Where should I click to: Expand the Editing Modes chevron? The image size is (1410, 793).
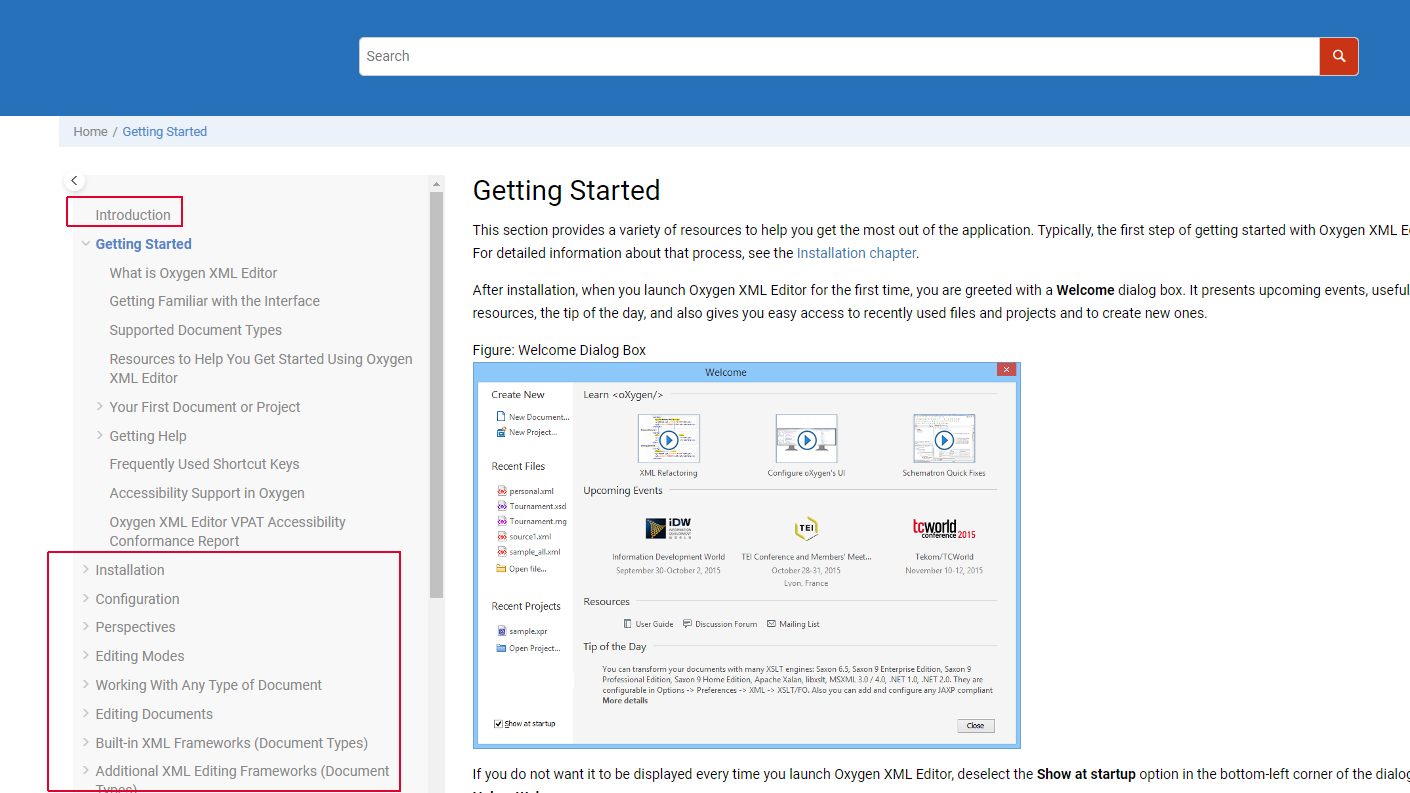86,655
